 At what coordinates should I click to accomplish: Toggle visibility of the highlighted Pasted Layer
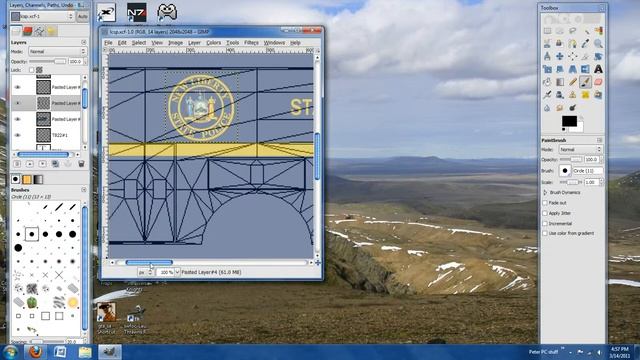(18, 103)
